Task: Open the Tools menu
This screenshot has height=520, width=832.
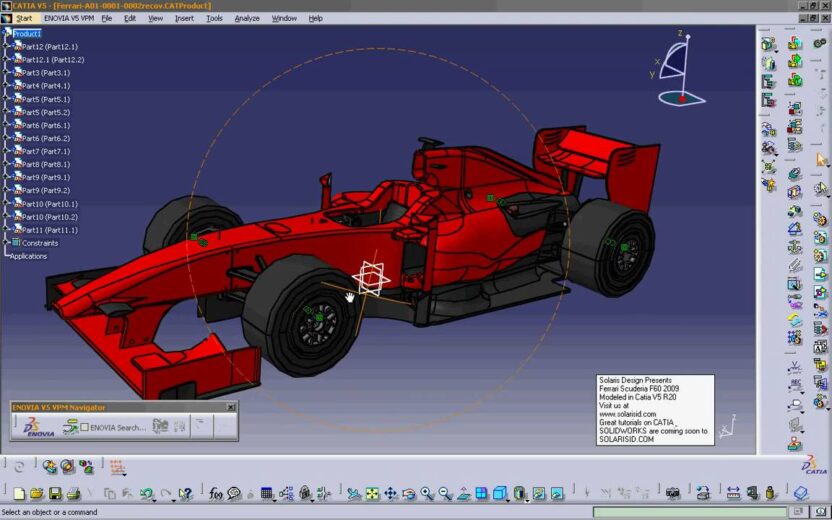Action: pos(214,18)
